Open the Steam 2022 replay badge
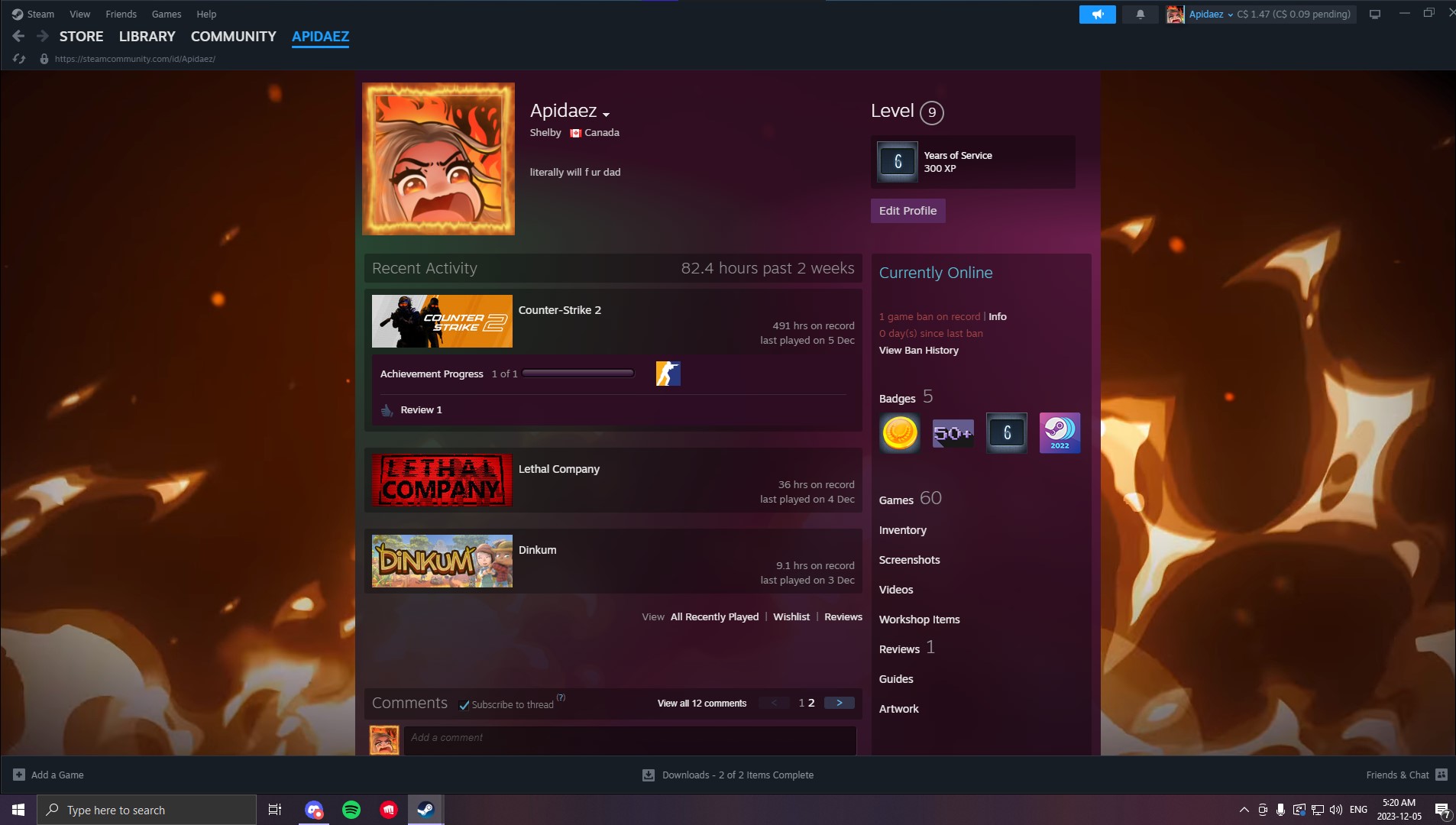Viewport: 1456px width, 825px height. tap(1060, 433)
